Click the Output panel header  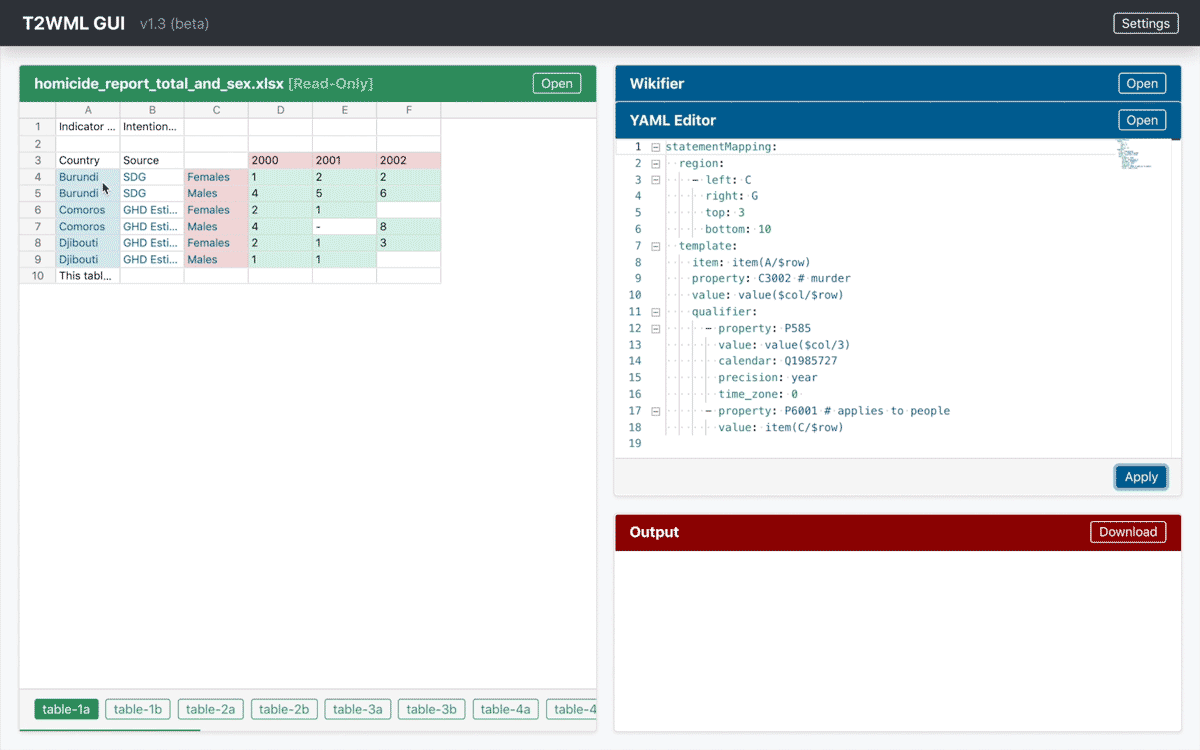[x=898, y=532]
